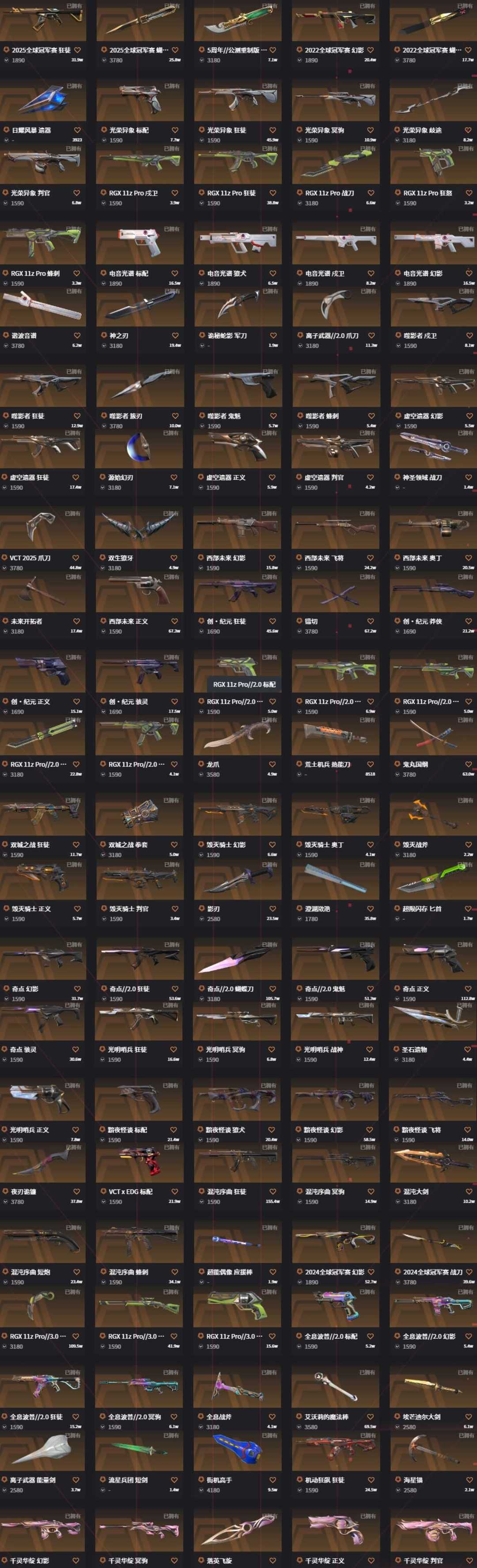Select the 未来开拓者 axe thumbnail
Image resolution: width=477 pixels, height=1568 pixels.
tap(42, 593)
